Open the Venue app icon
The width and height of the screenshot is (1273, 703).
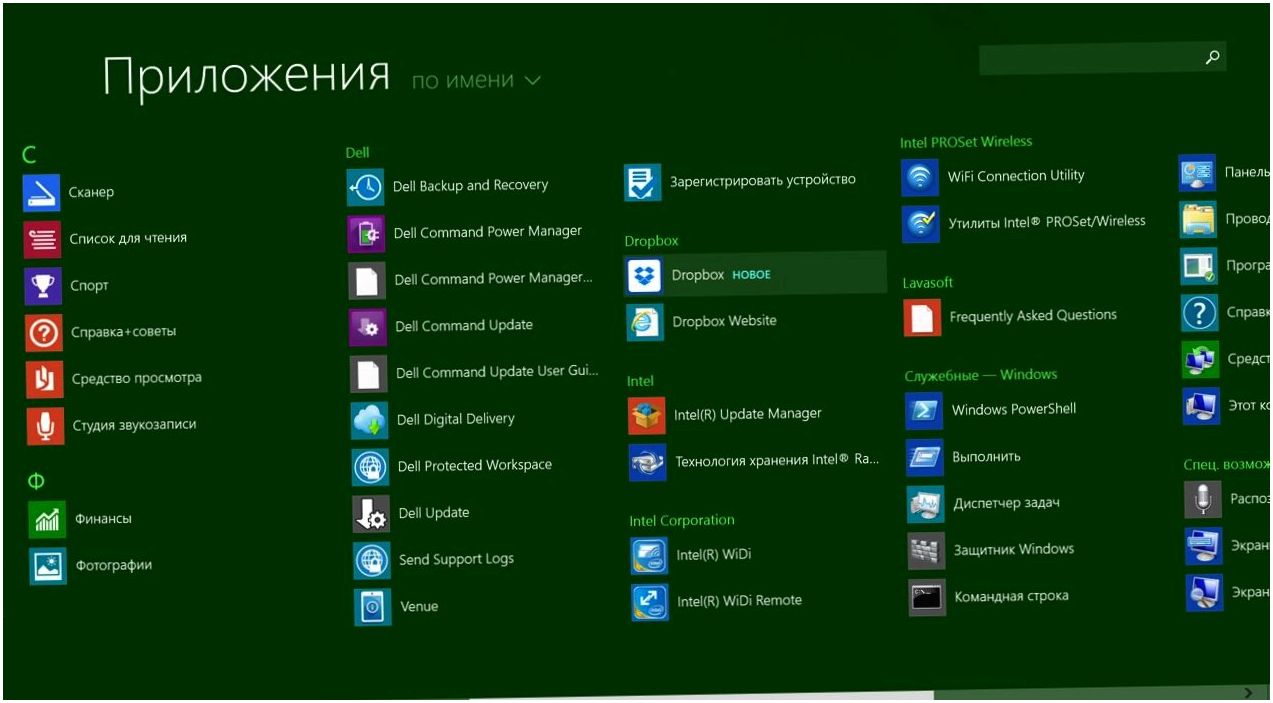pyautogui.click(x=372, y=607)
